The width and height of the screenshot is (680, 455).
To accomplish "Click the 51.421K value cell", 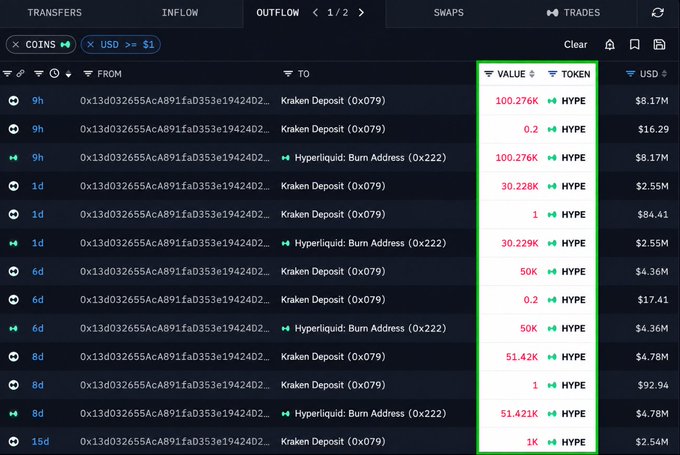I will point(519,414).
